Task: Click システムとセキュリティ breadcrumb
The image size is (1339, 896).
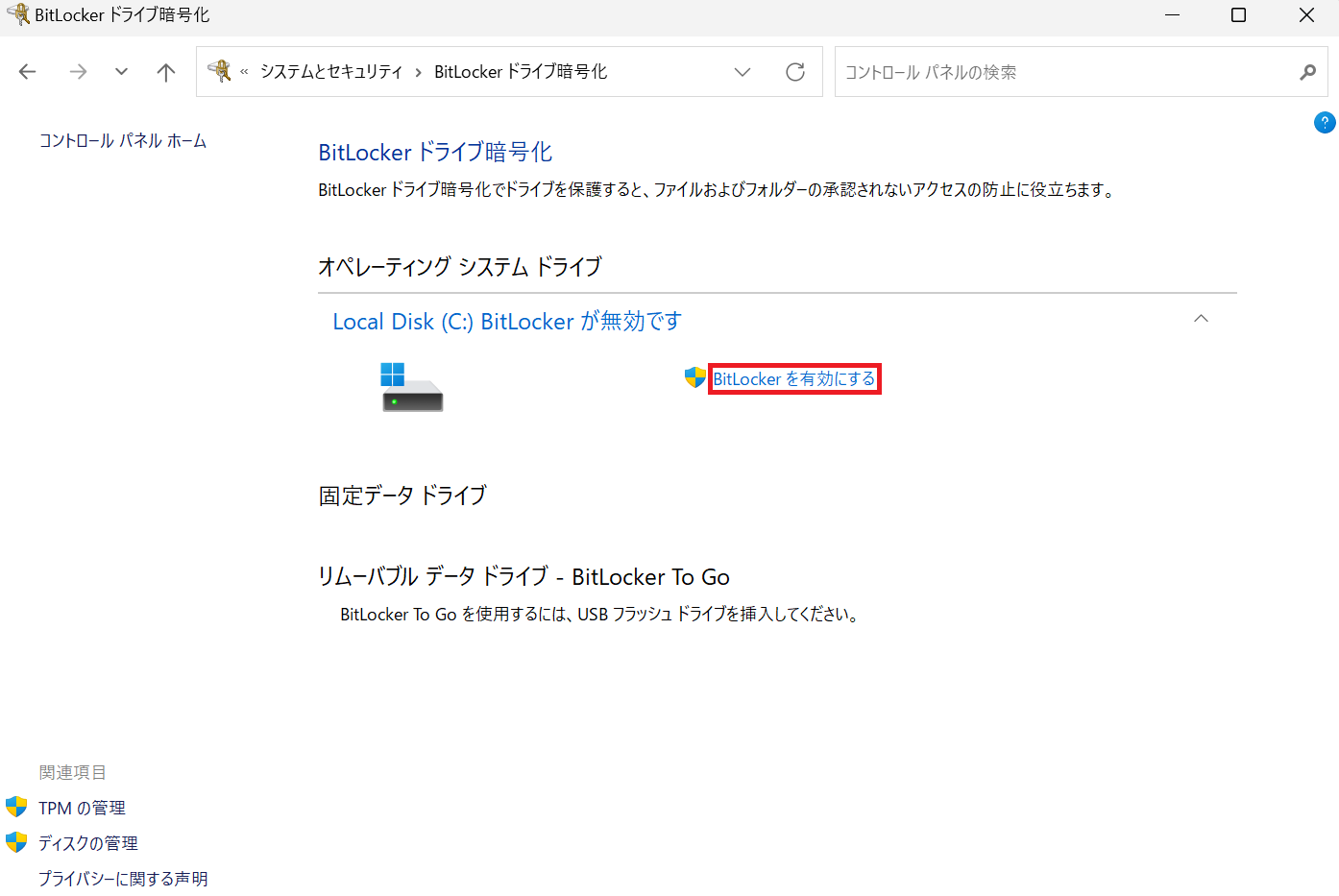Action: point(331,72)
